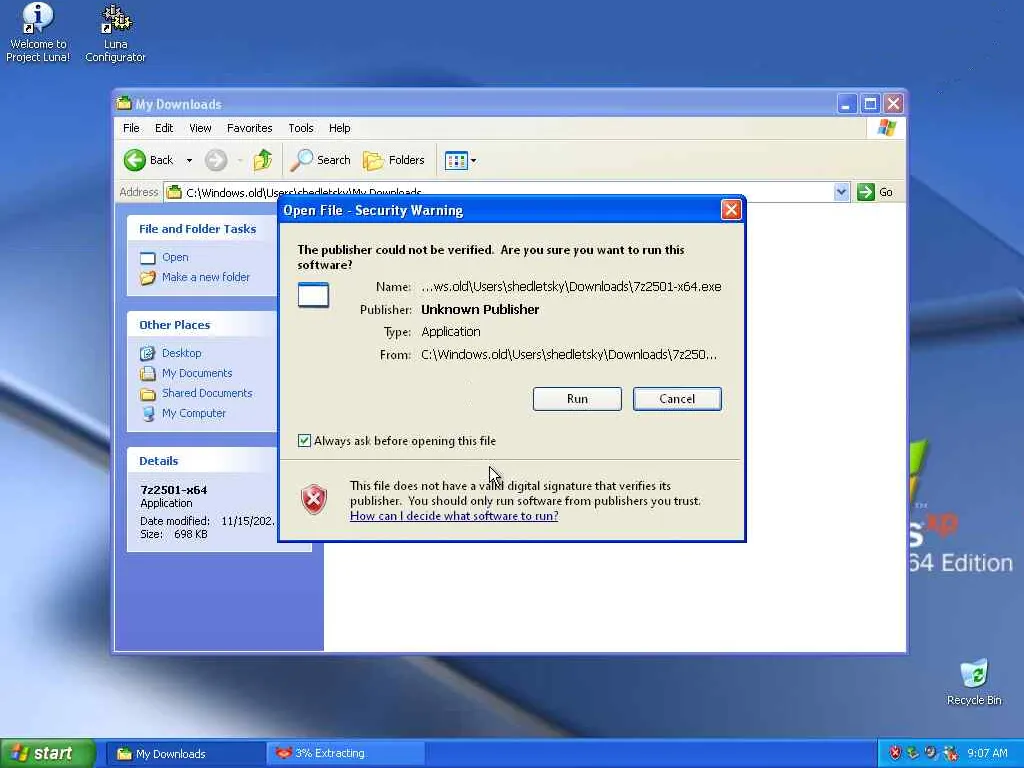Collapse the Other Places panel header
This screenshot has height=768, width=1024.
(x=202, y=325)
